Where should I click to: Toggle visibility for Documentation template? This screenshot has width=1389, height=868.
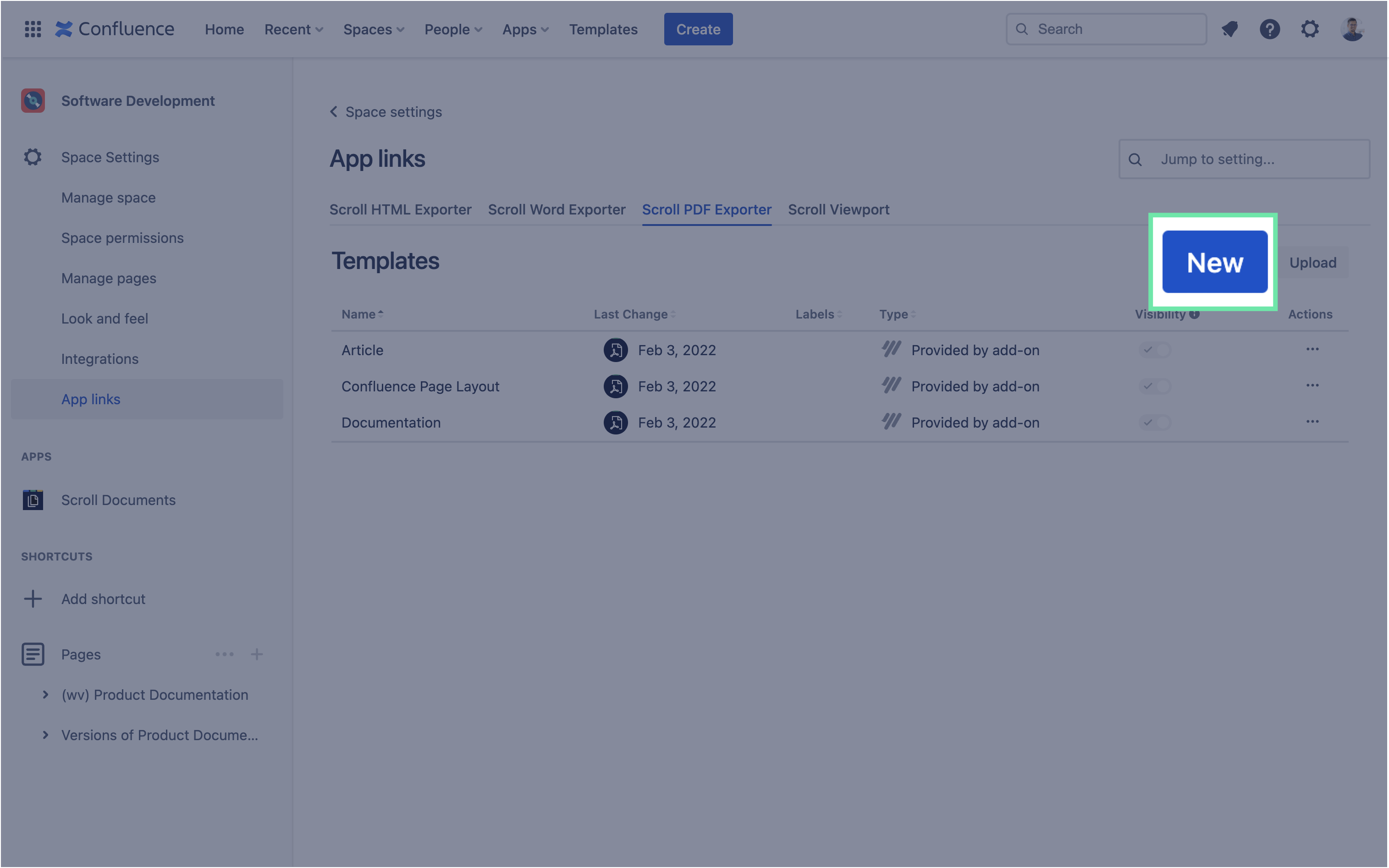pos(1155,423)
